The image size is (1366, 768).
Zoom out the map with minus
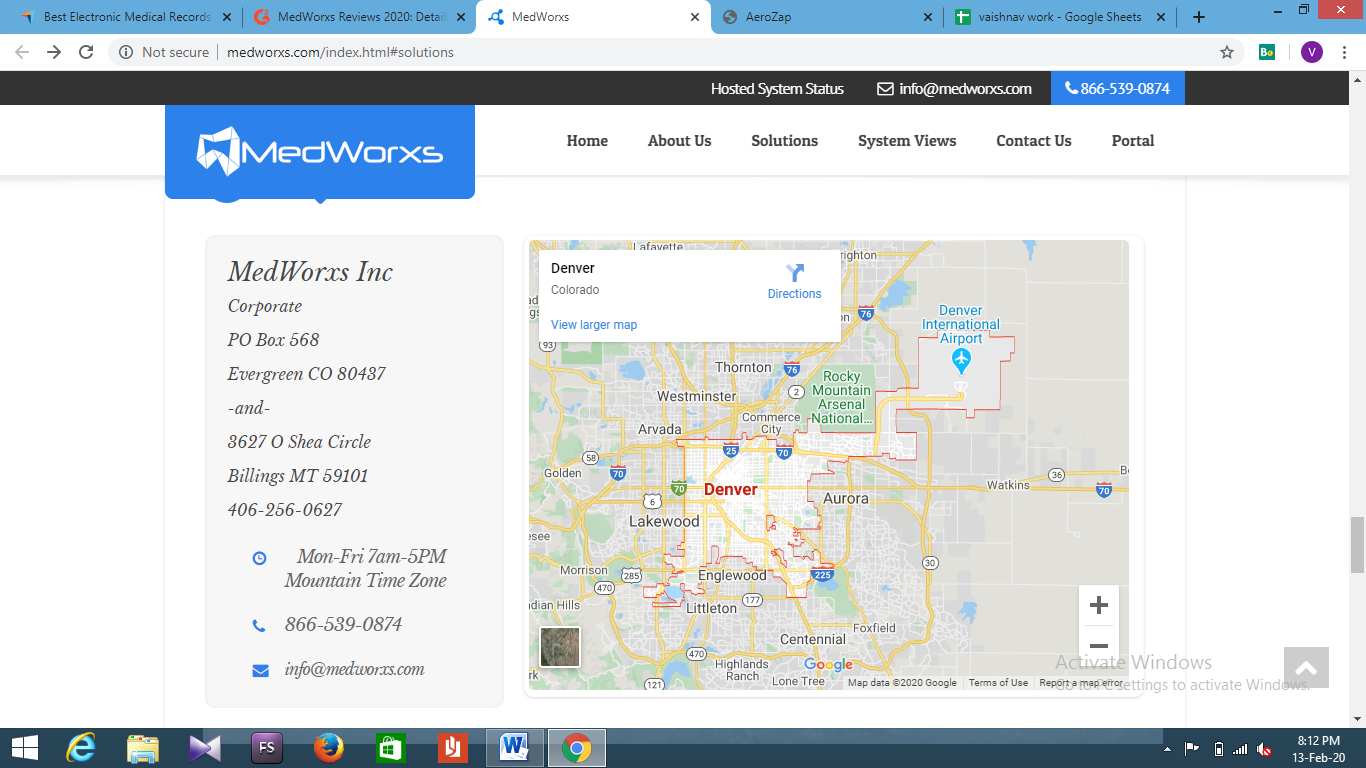pos(1099,646)
